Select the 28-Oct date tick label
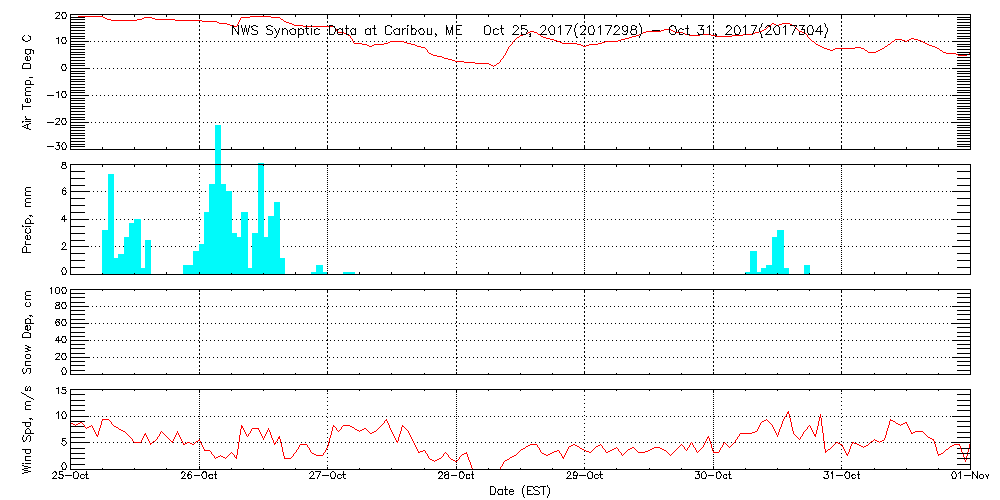Image resolution: width=1000 pixels, height=500 pixels. pos(456,477)
